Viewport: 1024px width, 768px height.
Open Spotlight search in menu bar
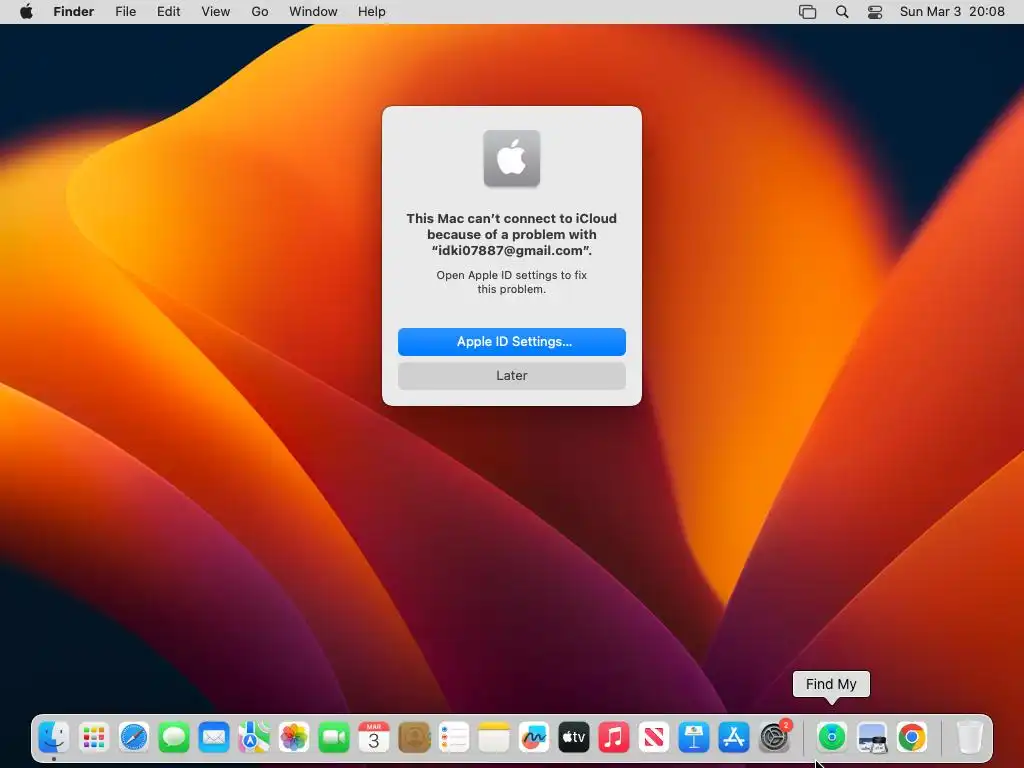click(x=842, y=12)
